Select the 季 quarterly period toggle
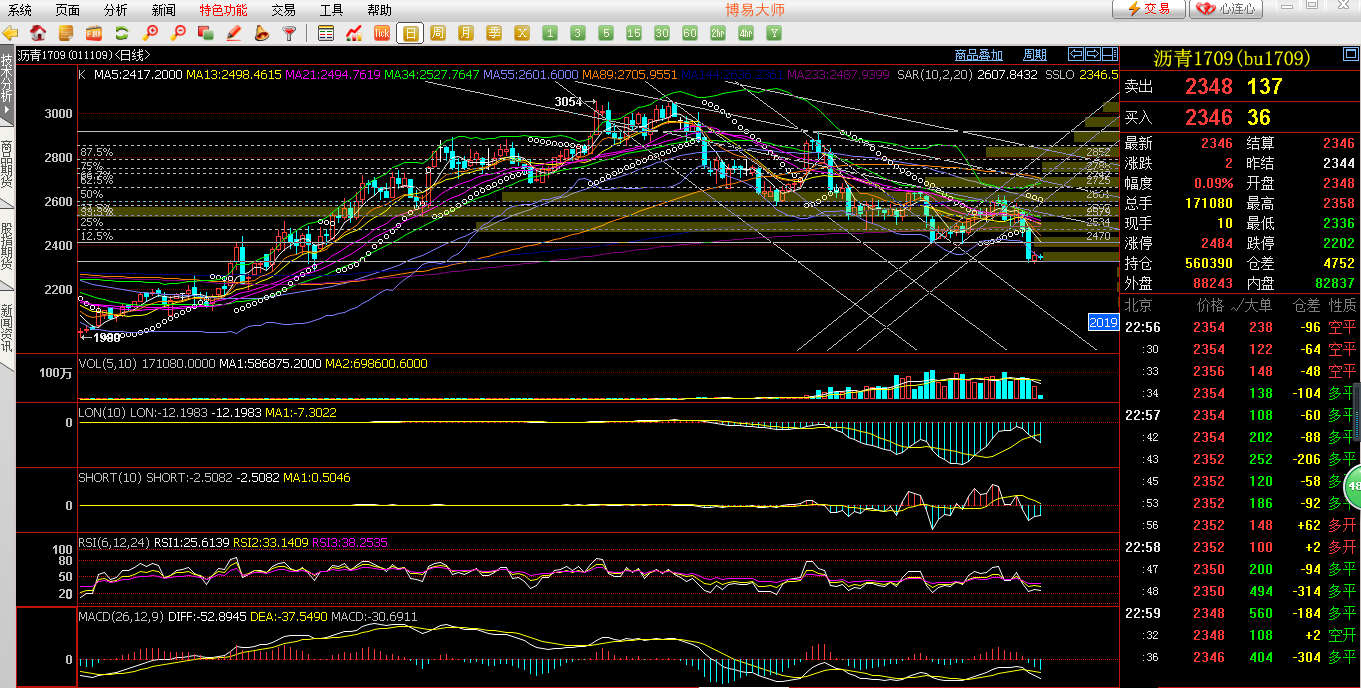 coord(494,33)
